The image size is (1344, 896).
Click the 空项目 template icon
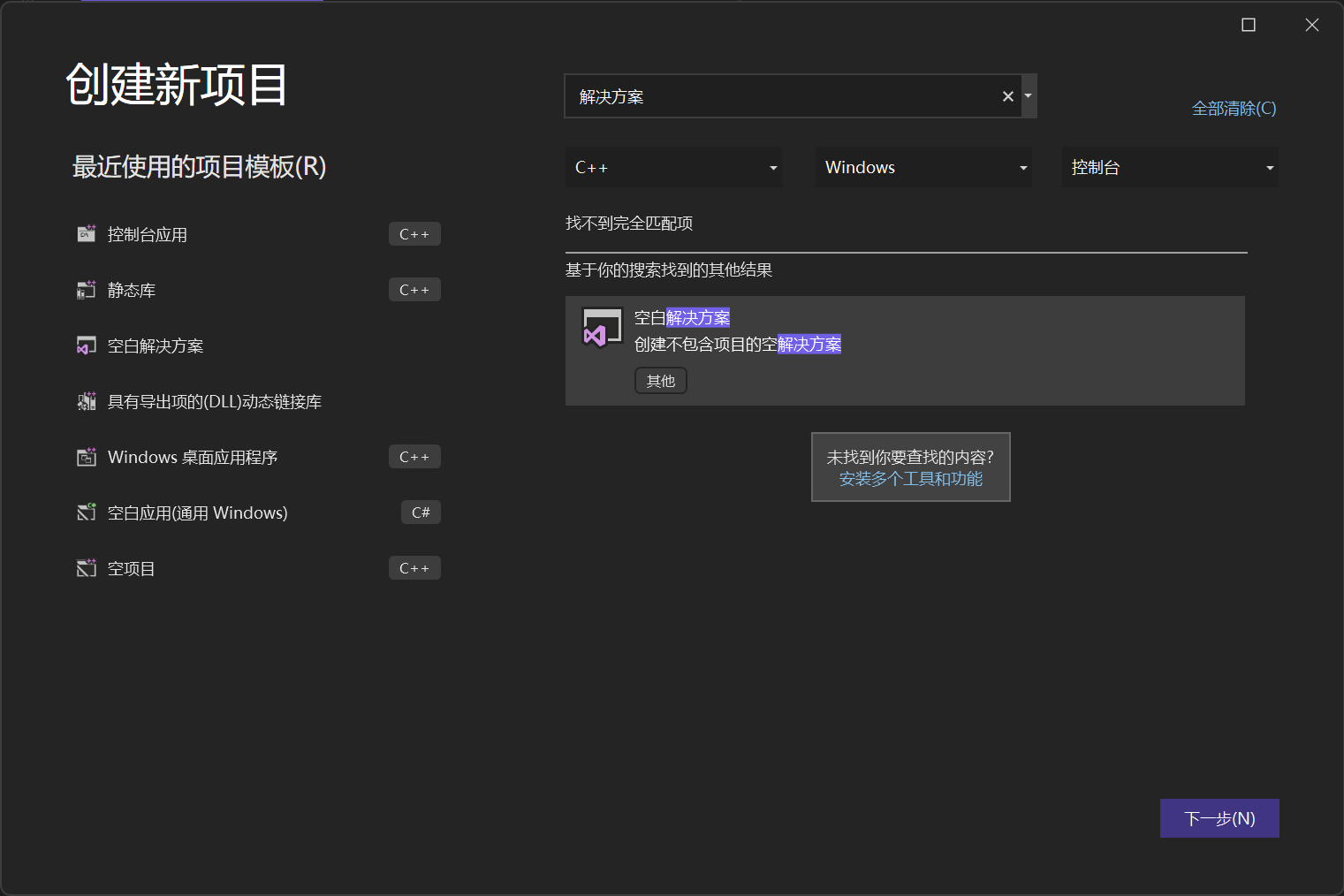[x=86, y=568]
